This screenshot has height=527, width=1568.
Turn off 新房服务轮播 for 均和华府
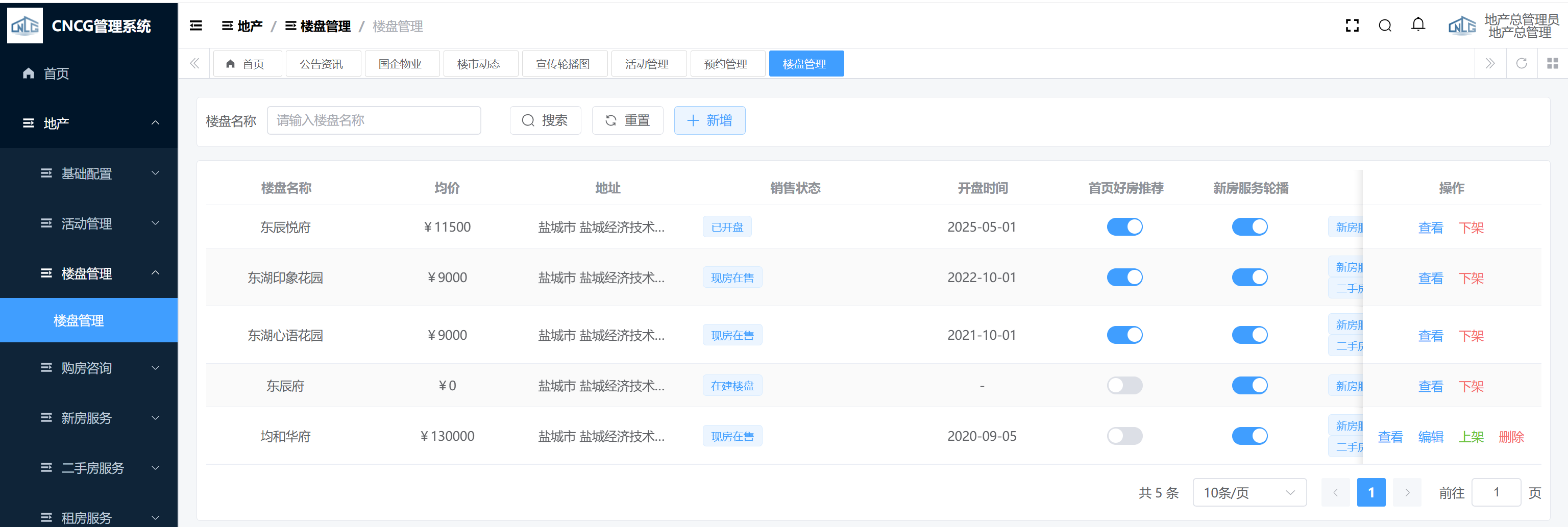[1249, 436]
